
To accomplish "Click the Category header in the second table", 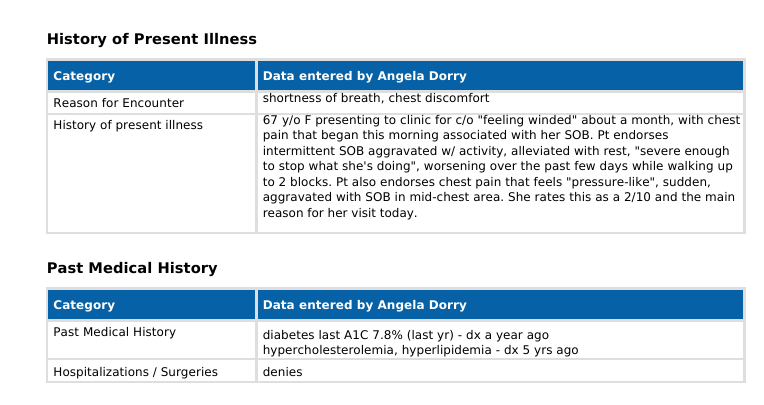I will 84,305.
